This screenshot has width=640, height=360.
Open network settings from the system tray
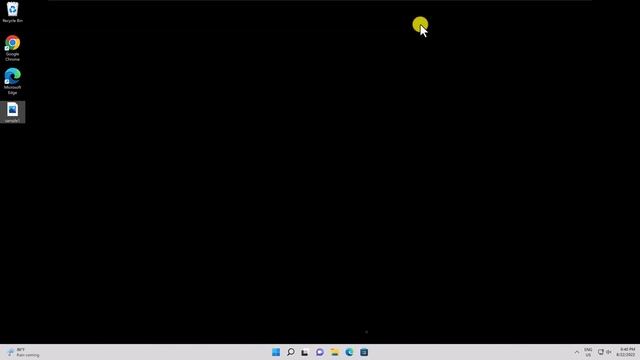(600, 352)
